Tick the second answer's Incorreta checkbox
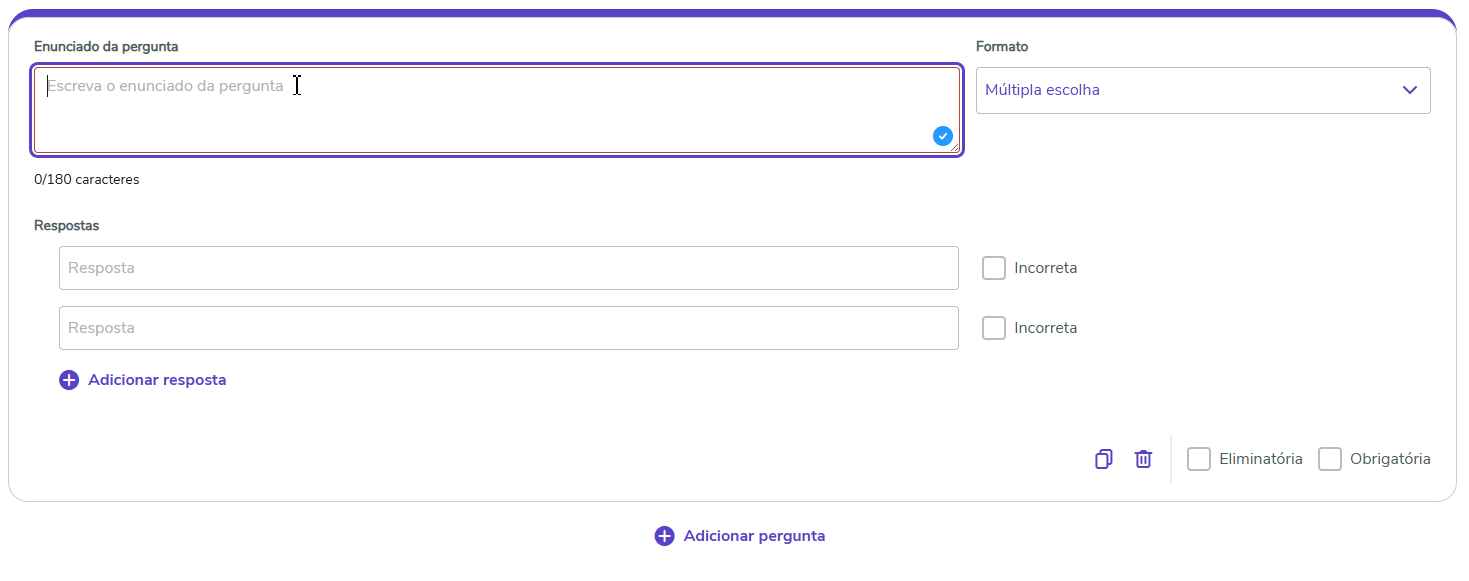This screenshot has width=1469, height=581. pyautogui.click(x=994, y=328)
